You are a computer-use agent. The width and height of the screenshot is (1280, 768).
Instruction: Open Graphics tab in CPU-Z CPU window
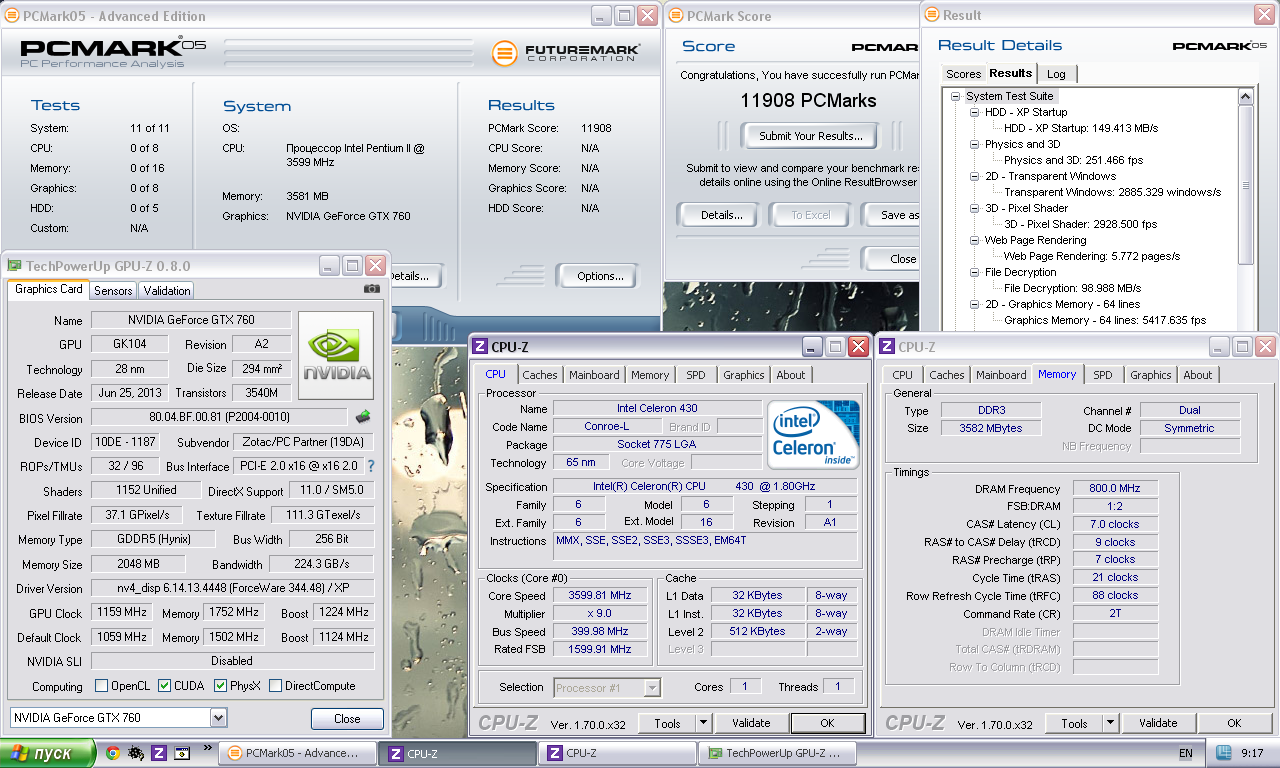pos(744,375)
